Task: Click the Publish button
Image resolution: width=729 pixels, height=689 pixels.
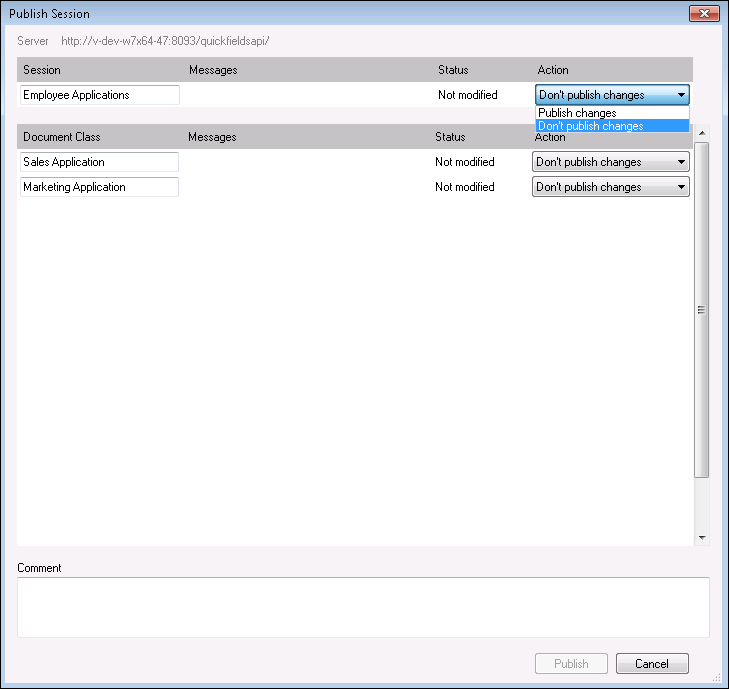Action: point(571,663)
